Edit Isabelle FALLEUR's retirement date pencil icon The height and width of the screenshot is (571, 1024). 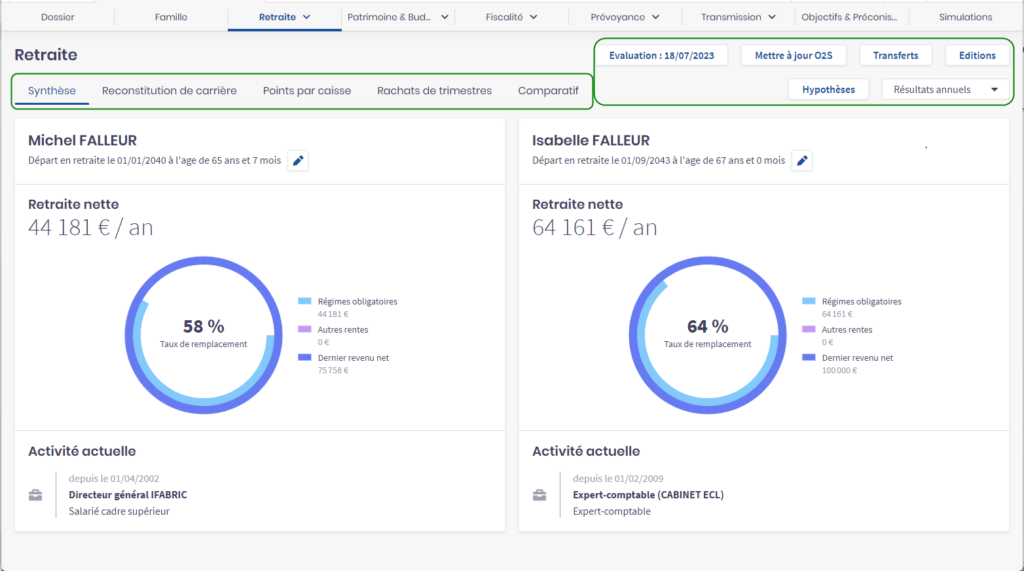(802, 160)
